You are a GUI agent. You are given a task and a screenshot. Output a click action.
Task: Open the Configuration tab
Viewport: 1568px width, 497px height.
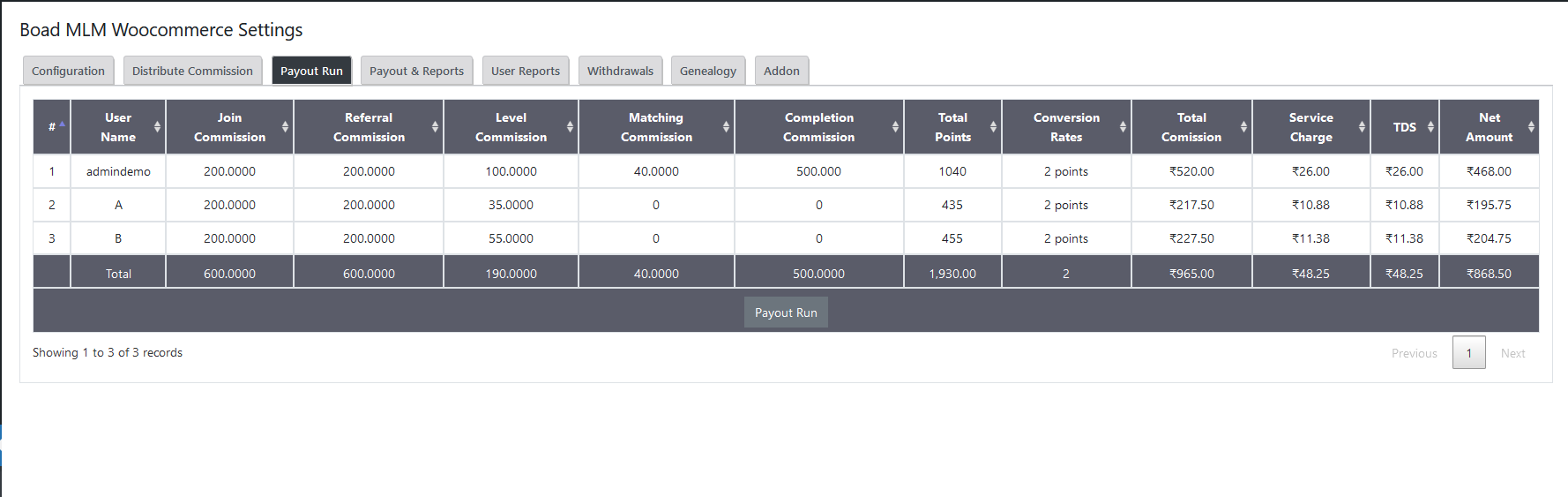[x=68, y=71]
